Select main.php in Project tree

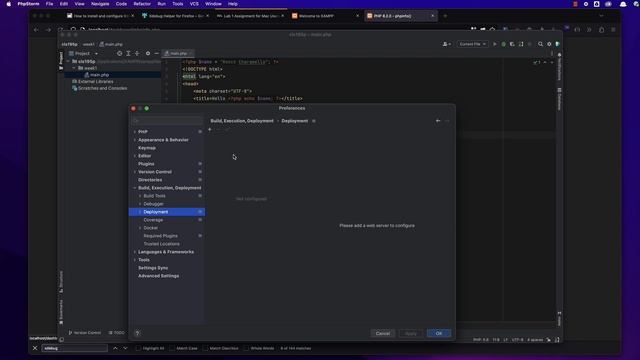pyautogui.click(x=99, y=75)
